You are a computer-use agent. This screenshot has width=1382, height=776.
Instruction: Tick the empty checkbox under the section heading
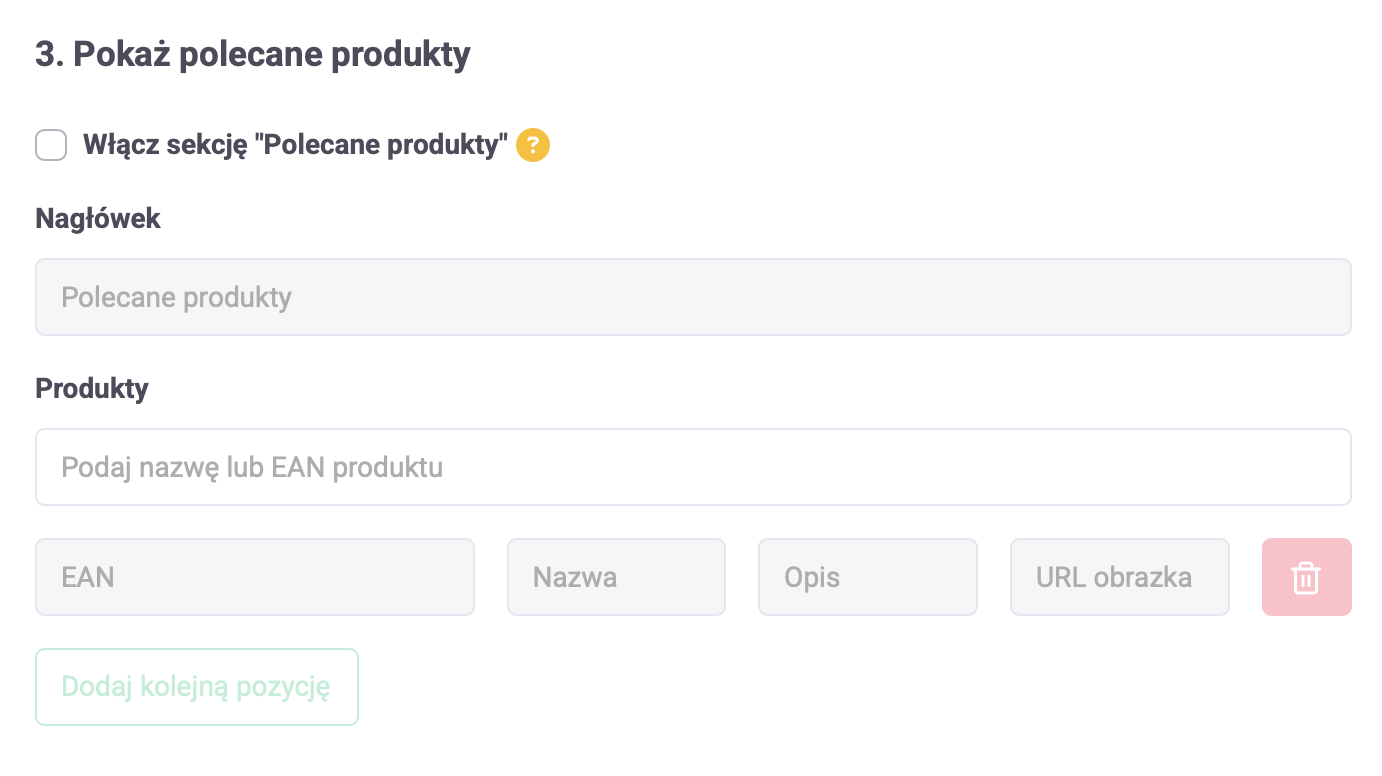coord(51,145)
